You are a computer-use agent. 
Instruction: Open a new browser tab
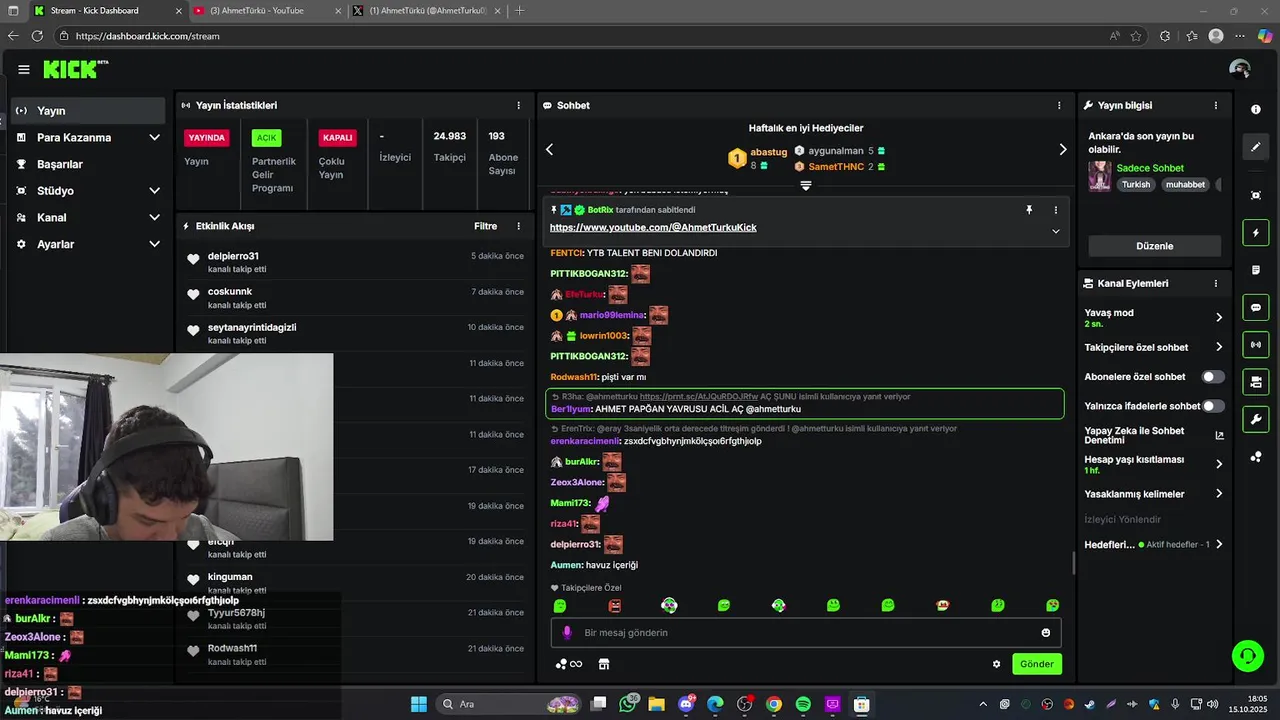519,11
